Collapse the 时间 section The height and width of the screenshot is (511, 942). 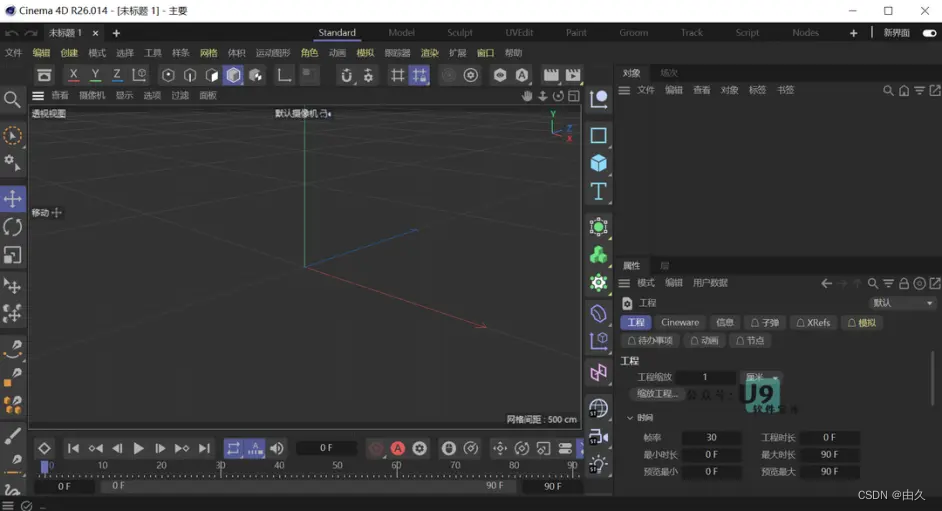tap(630, 418)
